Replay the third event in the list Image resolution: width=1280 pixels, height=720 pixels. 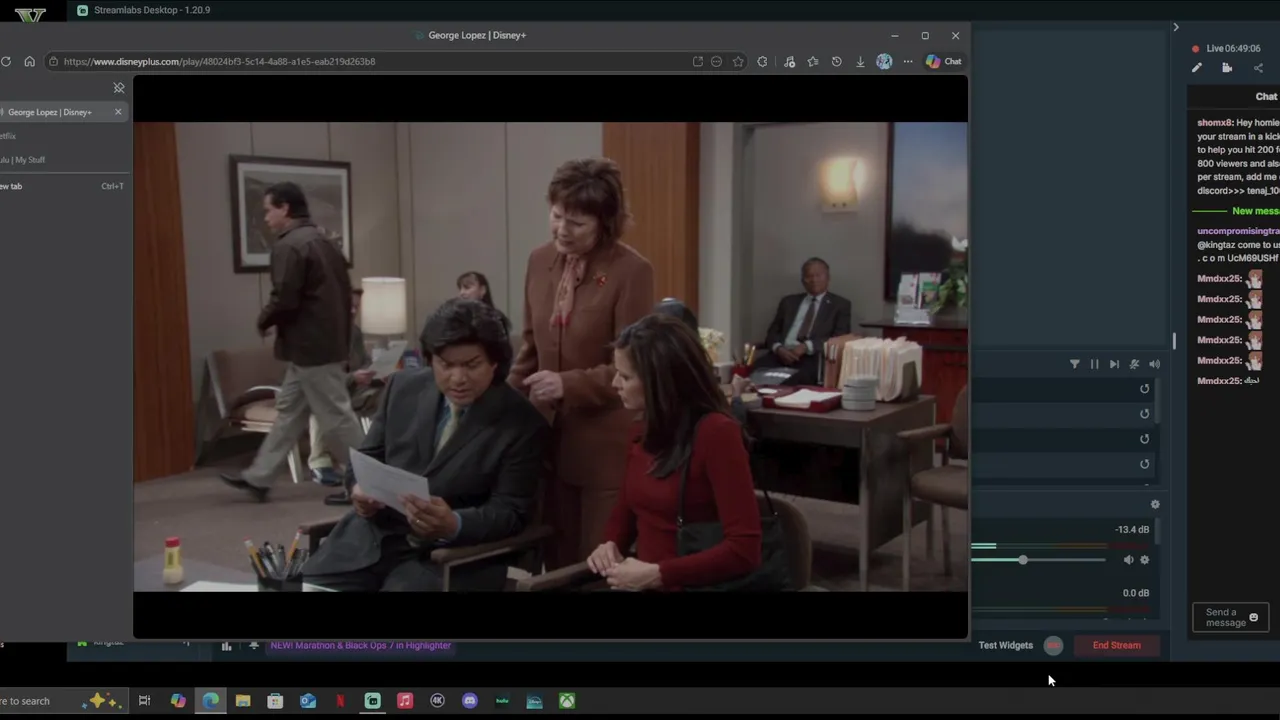coord(1145,439)
